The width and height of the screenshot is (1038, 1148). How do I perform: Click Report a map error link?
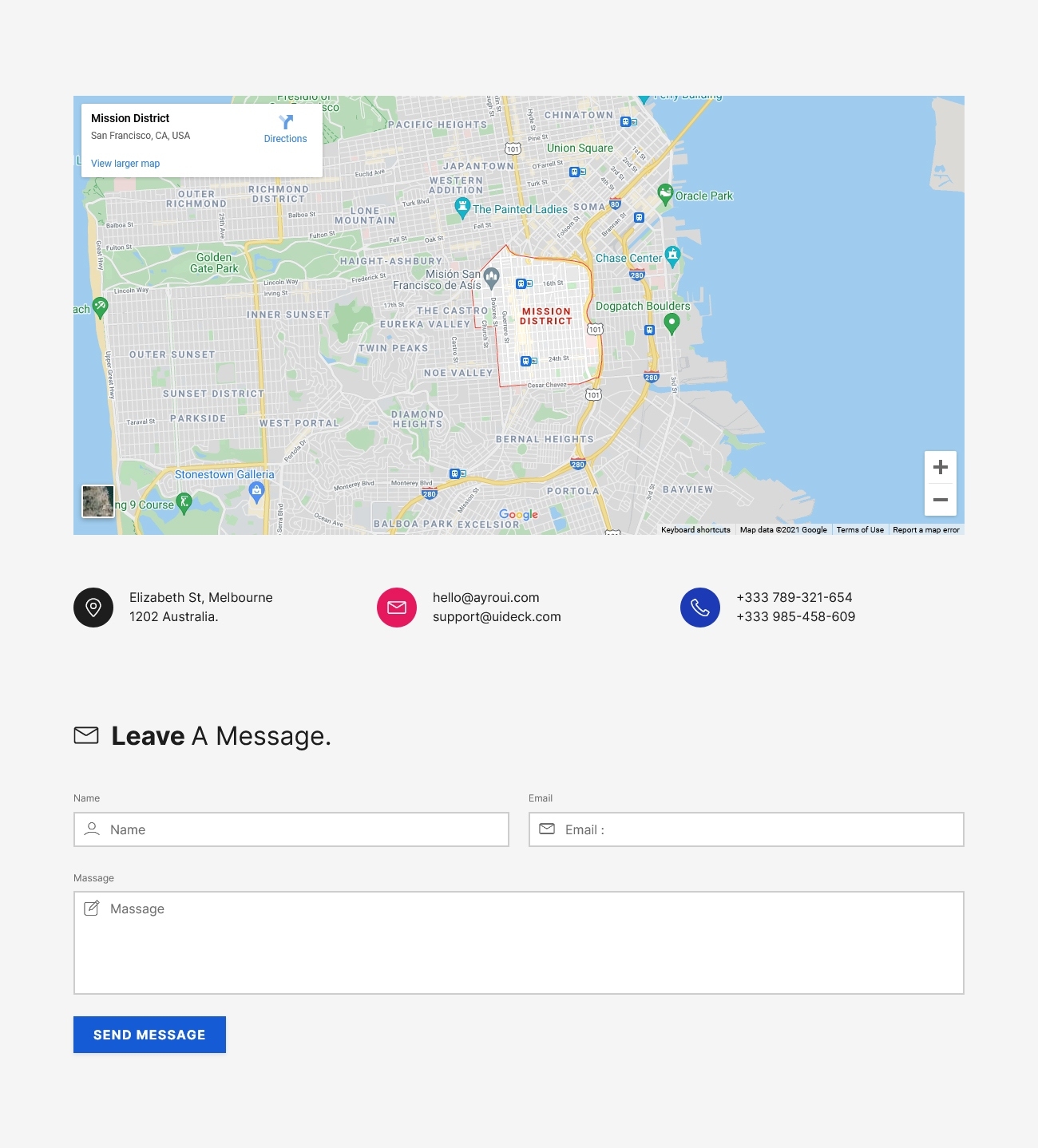(x=926, y=530)
